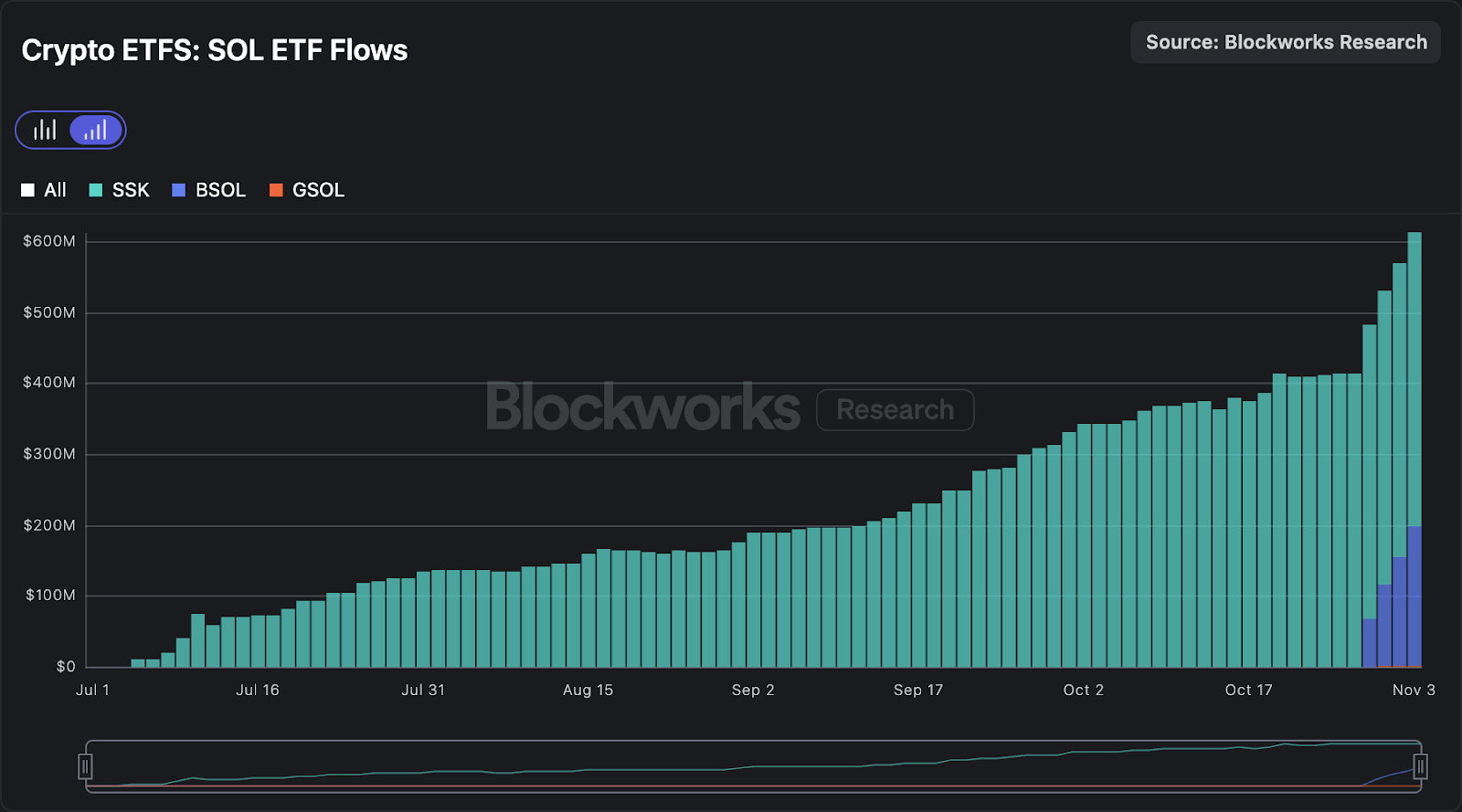
Task: Click the Source: Blockworks Research badge
Action: tap(1286, 42)
